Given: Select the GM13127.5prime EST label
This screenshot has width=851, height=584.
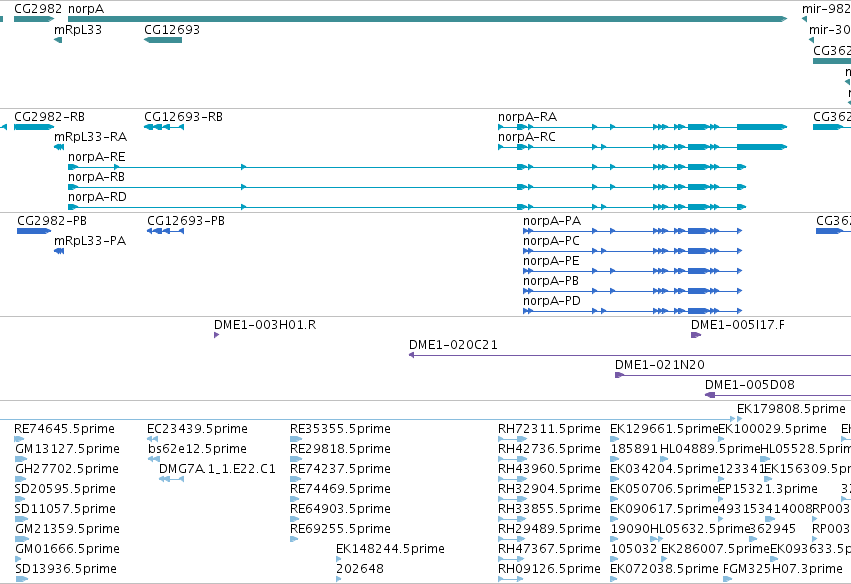Looking at the screenshot, I should point(67,449).
